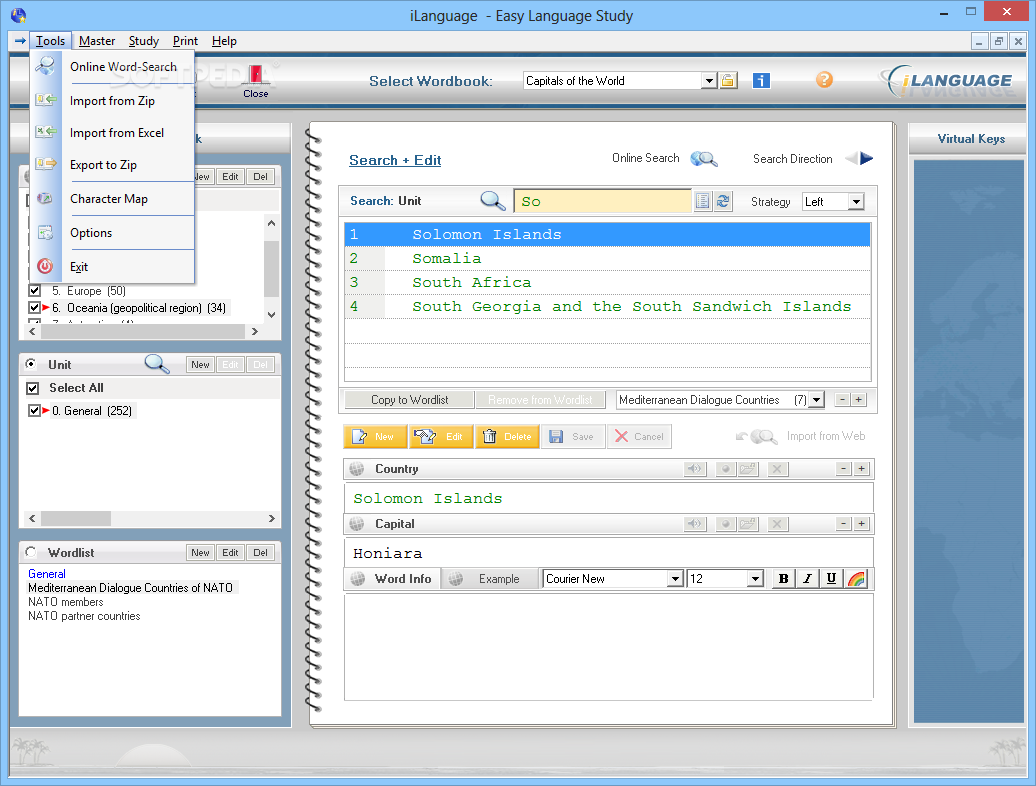Click the Capital globe icon

pyautogui.click(x=357, y=524)
